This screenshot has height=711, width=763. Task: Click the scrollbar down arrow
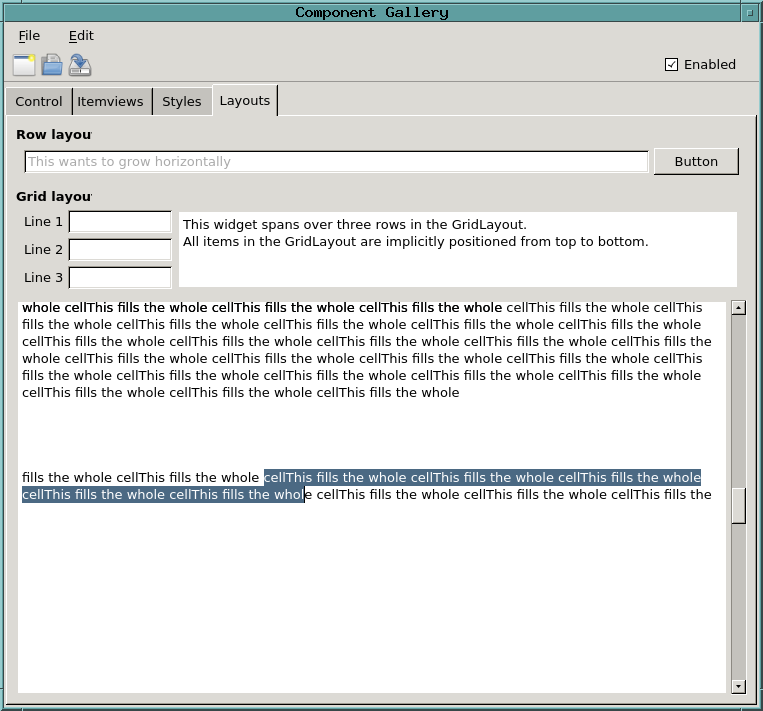pos(739,687)
